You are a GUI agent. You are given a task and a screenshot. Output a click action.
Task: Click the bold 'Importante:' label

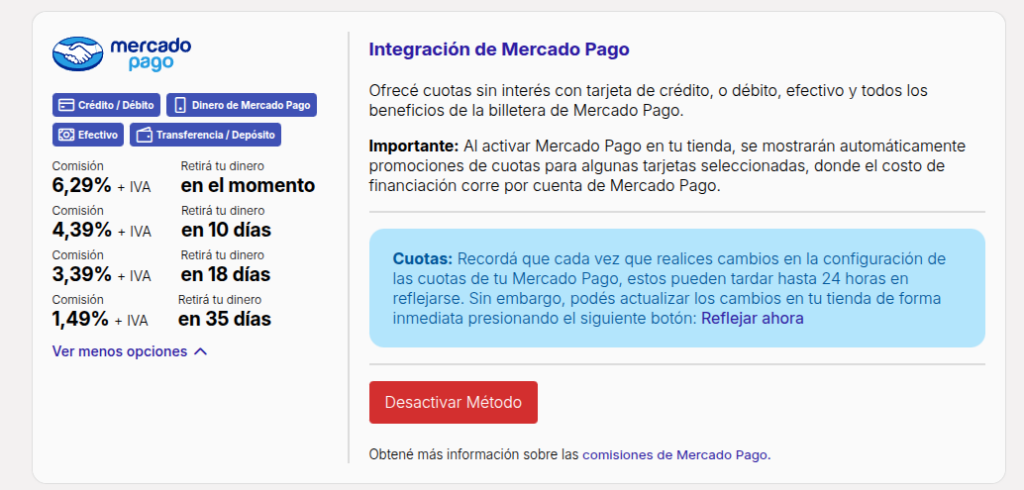click(414, 145)
